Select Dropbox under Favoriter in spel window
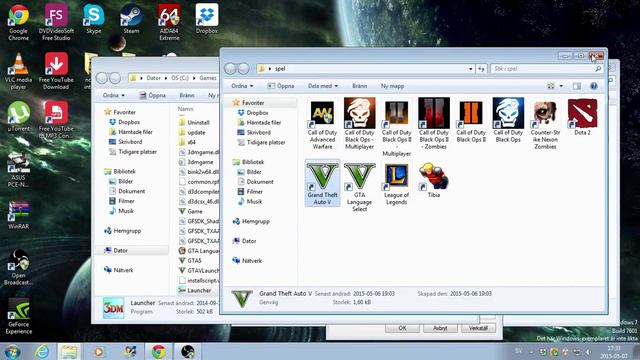 (253, 113)
